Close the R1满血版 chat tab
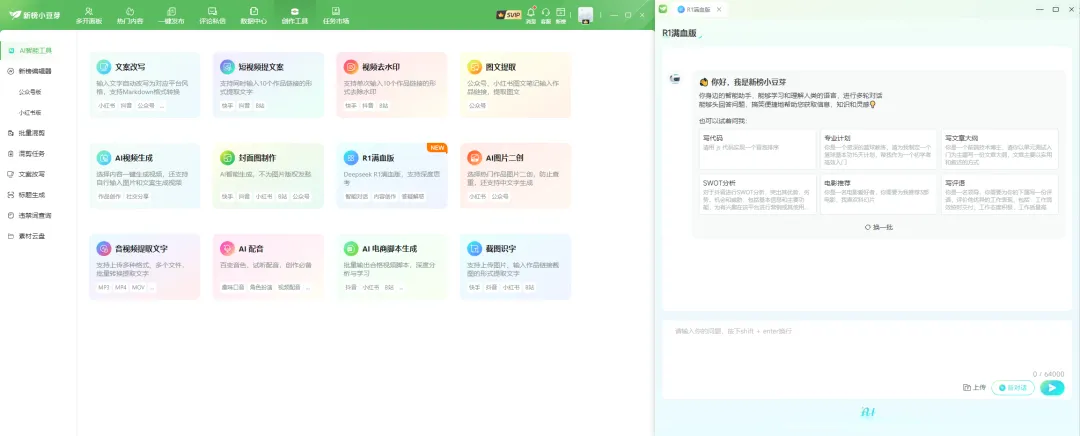The height and width of the screenshot is (436, 1080). [719, 9]
